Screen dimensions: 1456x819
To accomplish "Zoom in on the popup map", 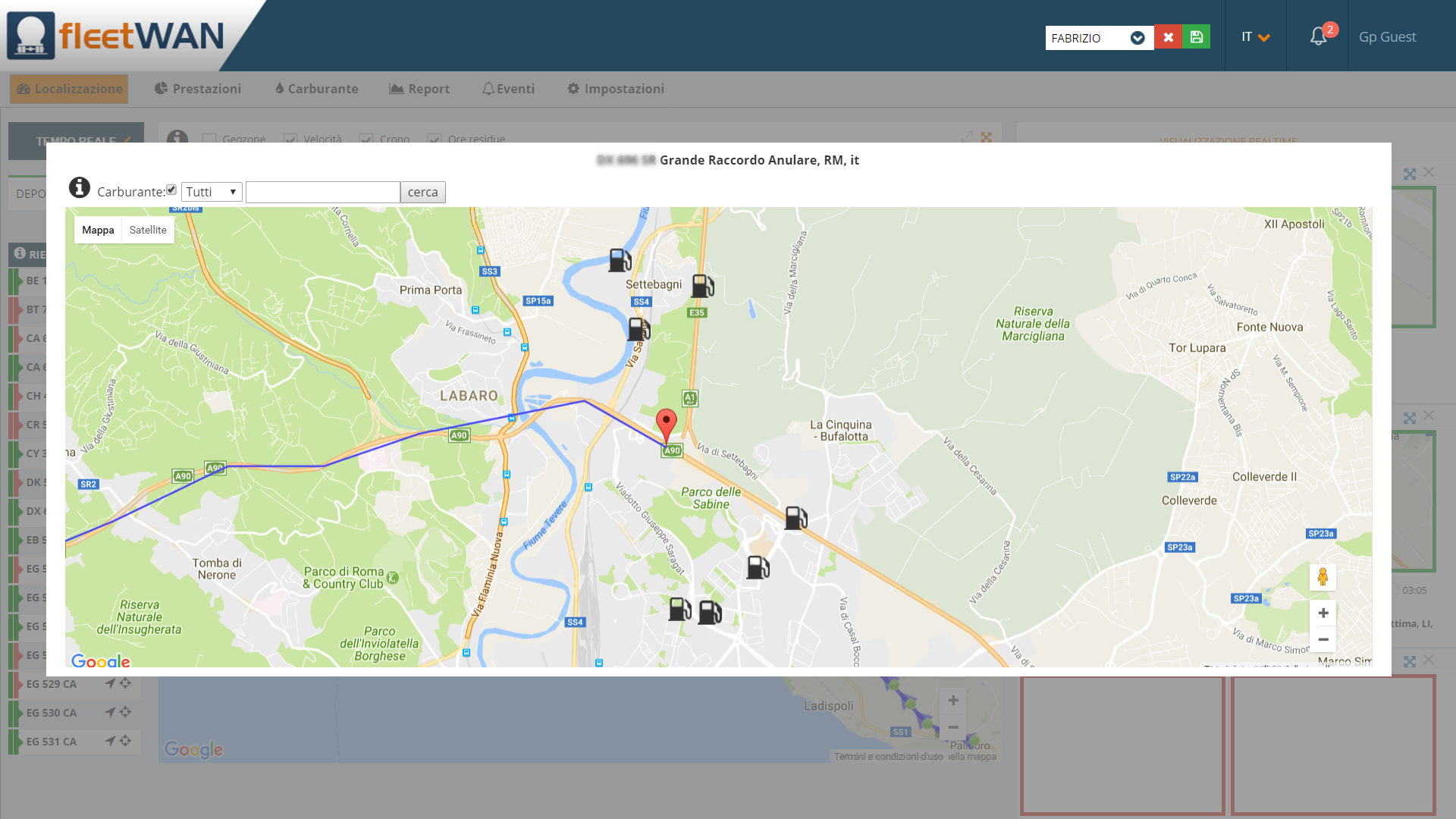I will pyautogui.click(x=1323, y=613).
